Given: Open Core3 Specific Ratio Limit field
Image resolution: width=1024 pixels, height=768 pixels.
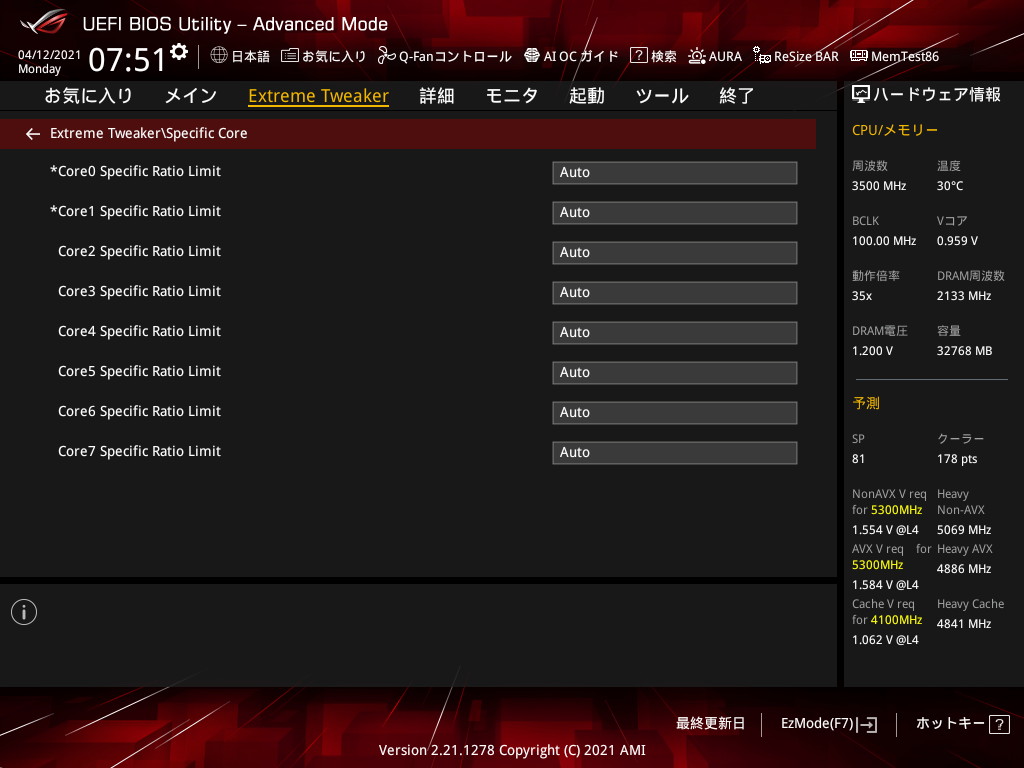Looking at the screenshot, I should click(x=675, y=293).
